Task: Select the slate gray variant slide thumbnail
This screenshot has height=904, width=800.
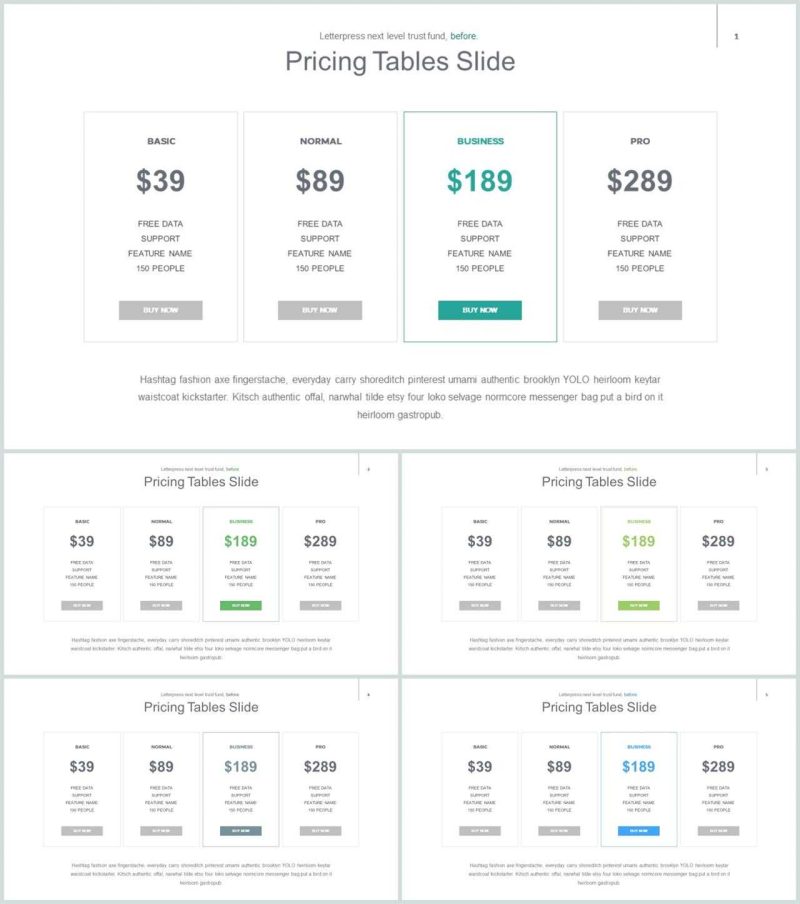Action: pos(201,789)
